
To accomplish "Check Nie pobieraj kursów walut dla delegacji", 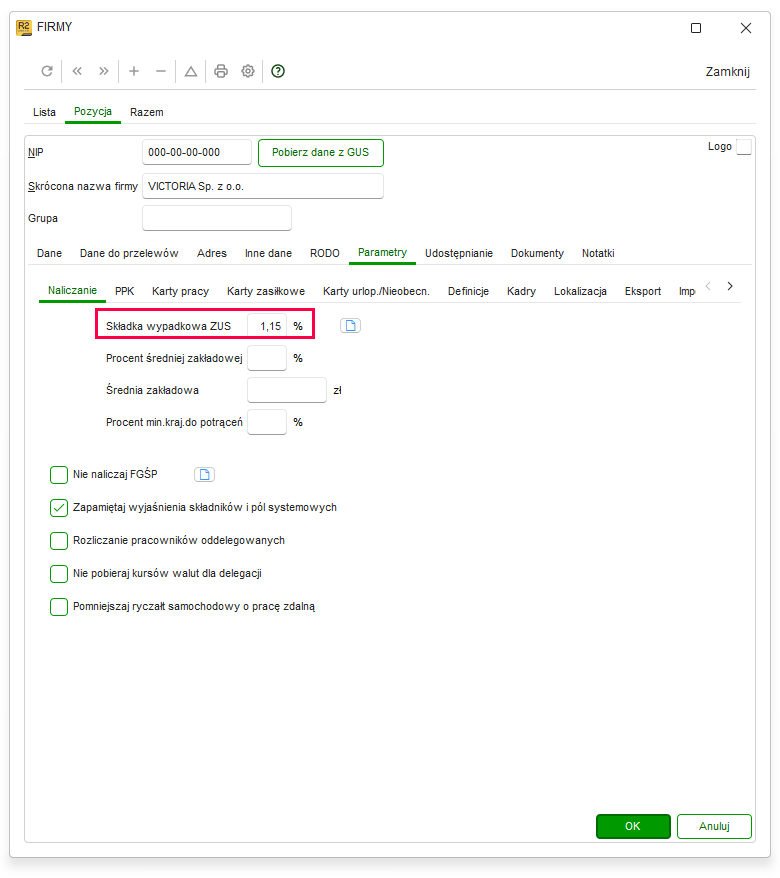I will (59, 574).
